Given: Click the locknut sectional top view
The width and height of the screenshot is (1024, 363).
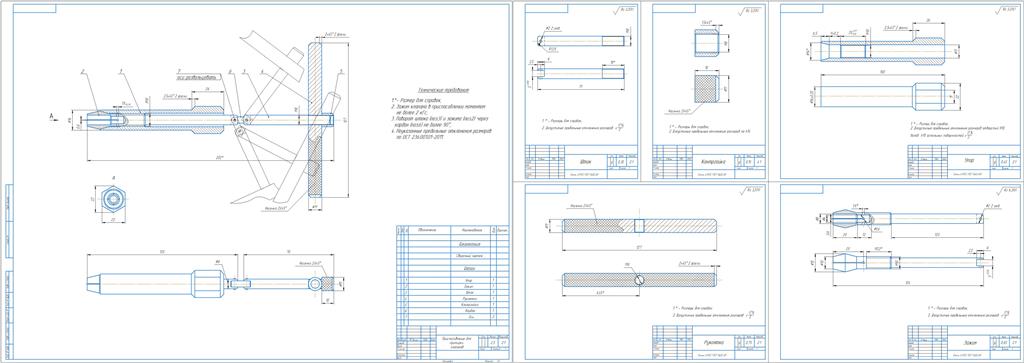Looking at the screenshot, I should point(705,43).
